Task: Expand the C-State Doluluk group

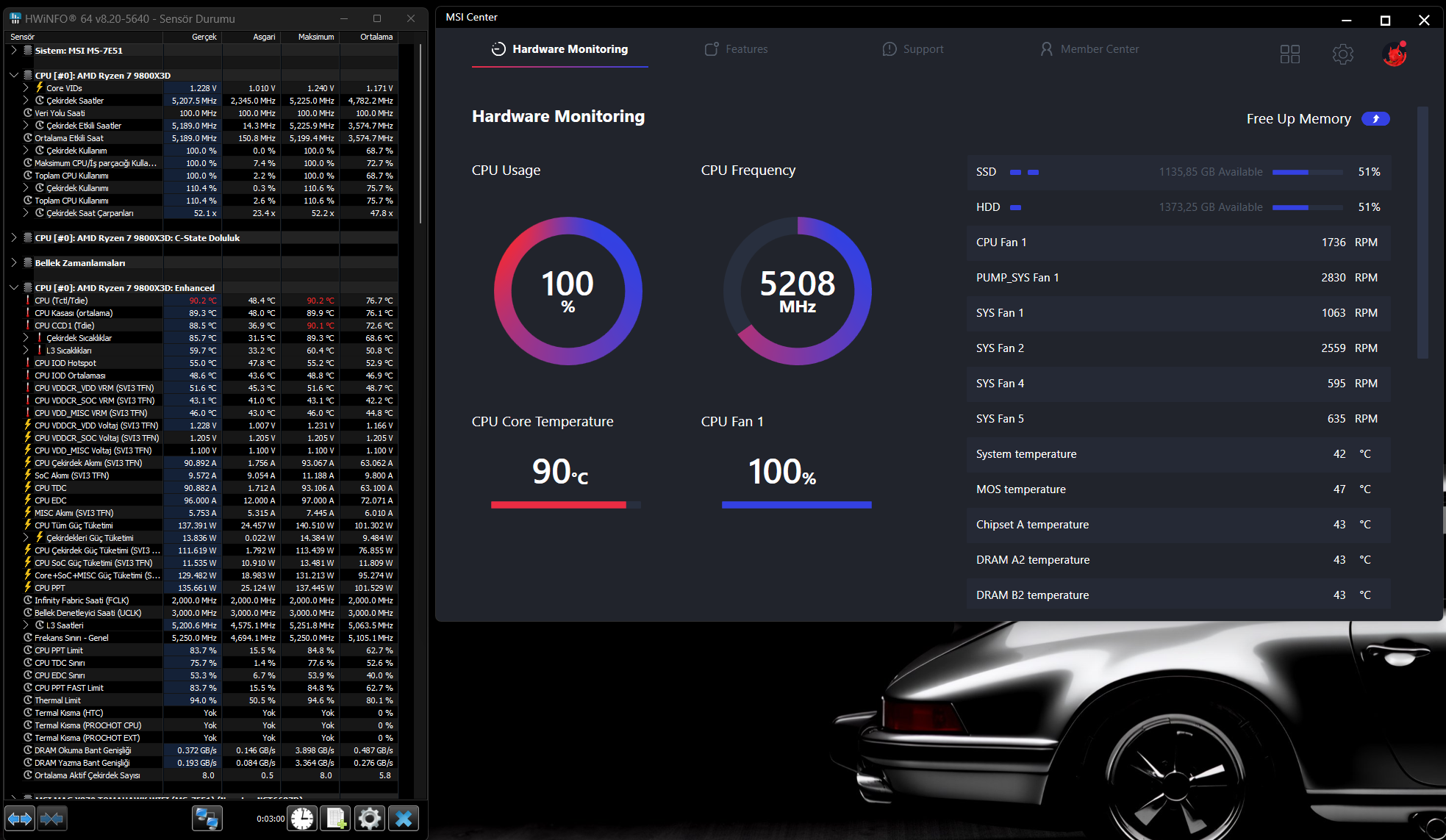Action: [14, 238]
